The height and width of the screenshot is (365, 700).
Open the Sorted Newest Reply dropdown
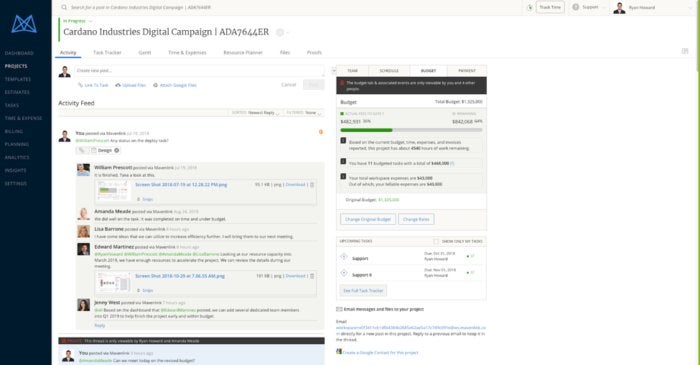click(x=255, y=113)
